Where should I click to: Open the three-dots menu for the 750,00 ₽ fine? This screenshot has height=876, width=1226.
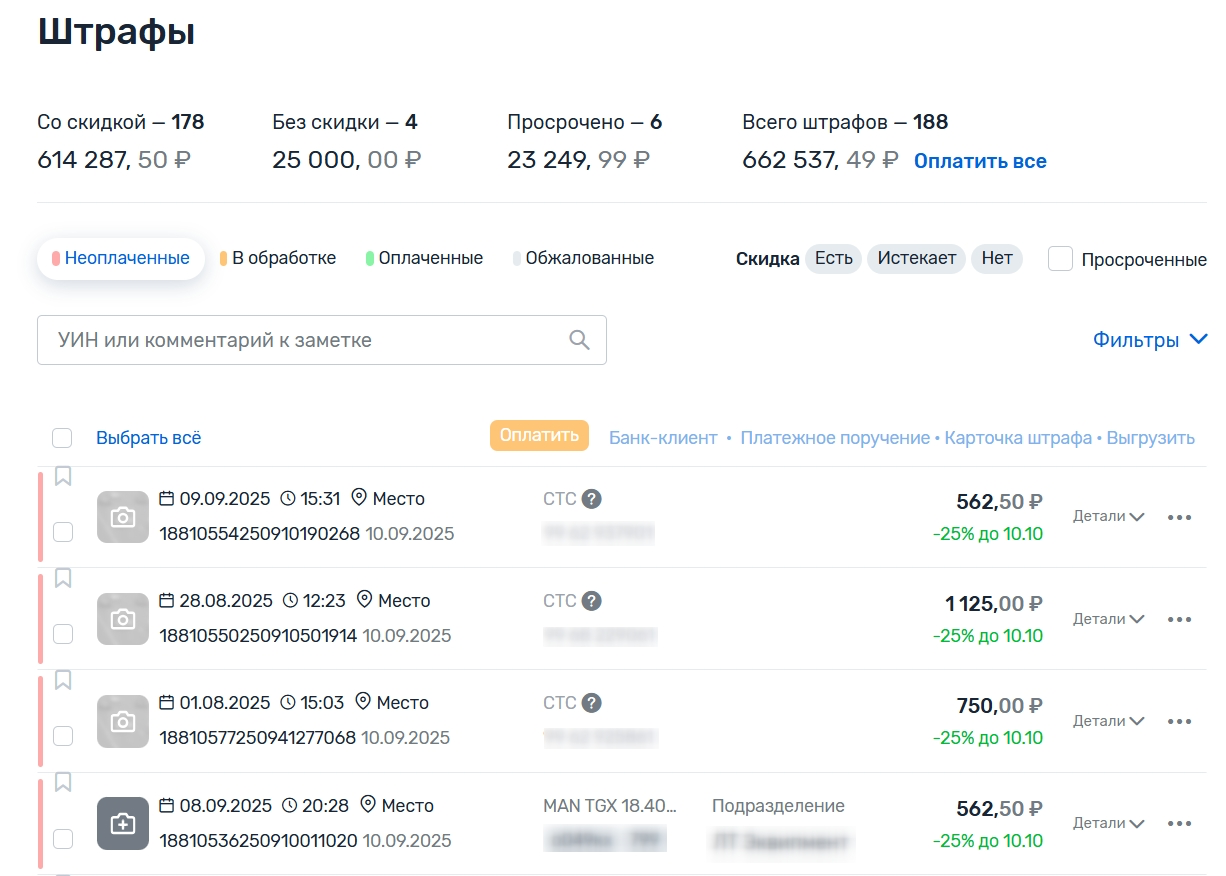(x=1179, y=721)
